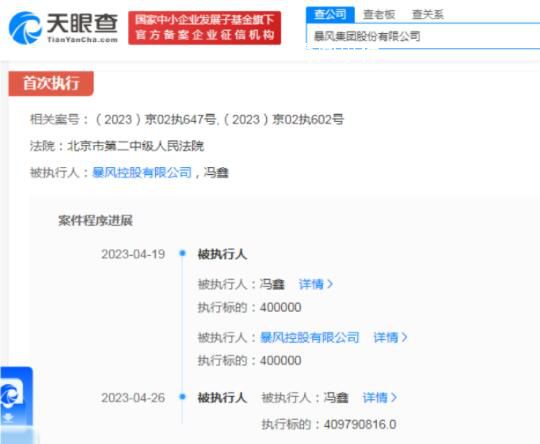Select the name 冯鑫 in header 被执行人 line
Screen dimensions: 540x444
click(216, 172)
